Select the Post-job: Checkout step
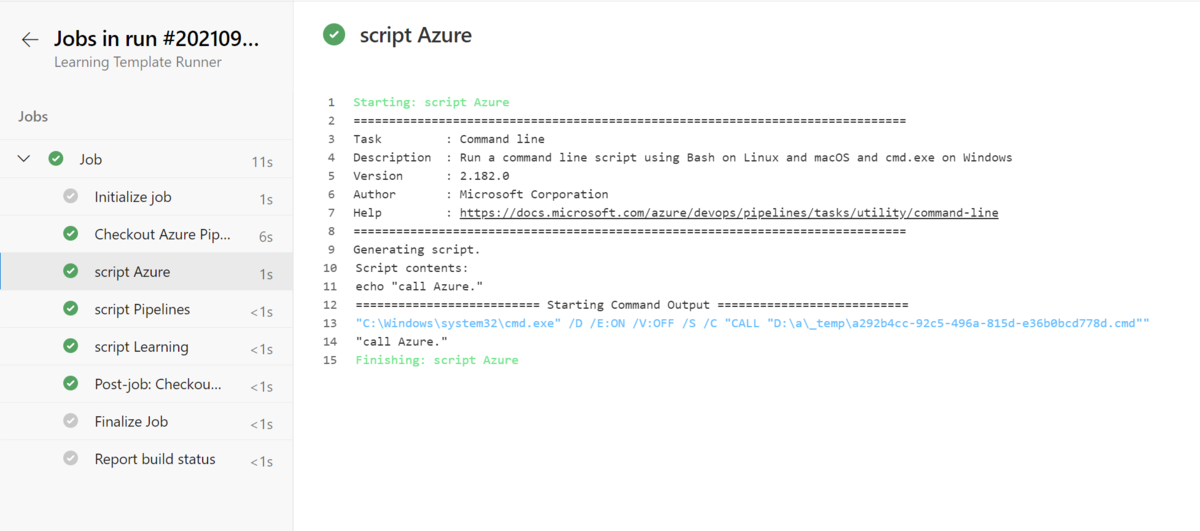1200x531 pixels. [x=158, y=384]
